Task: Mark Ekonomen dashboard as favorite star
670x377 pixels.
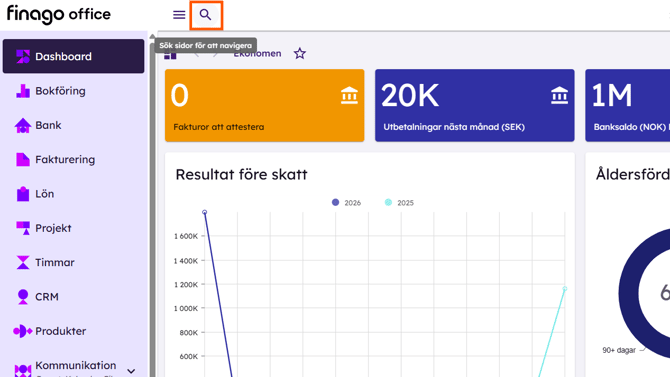Action: [300, 54]
